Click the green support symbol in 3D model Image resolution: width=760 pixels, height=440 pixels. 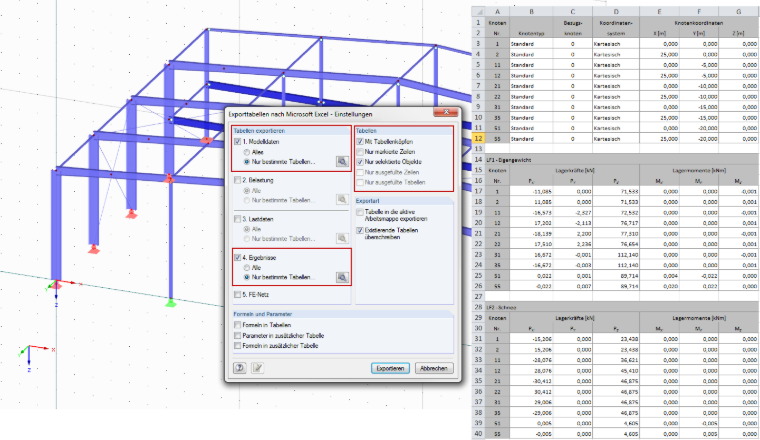171,303
